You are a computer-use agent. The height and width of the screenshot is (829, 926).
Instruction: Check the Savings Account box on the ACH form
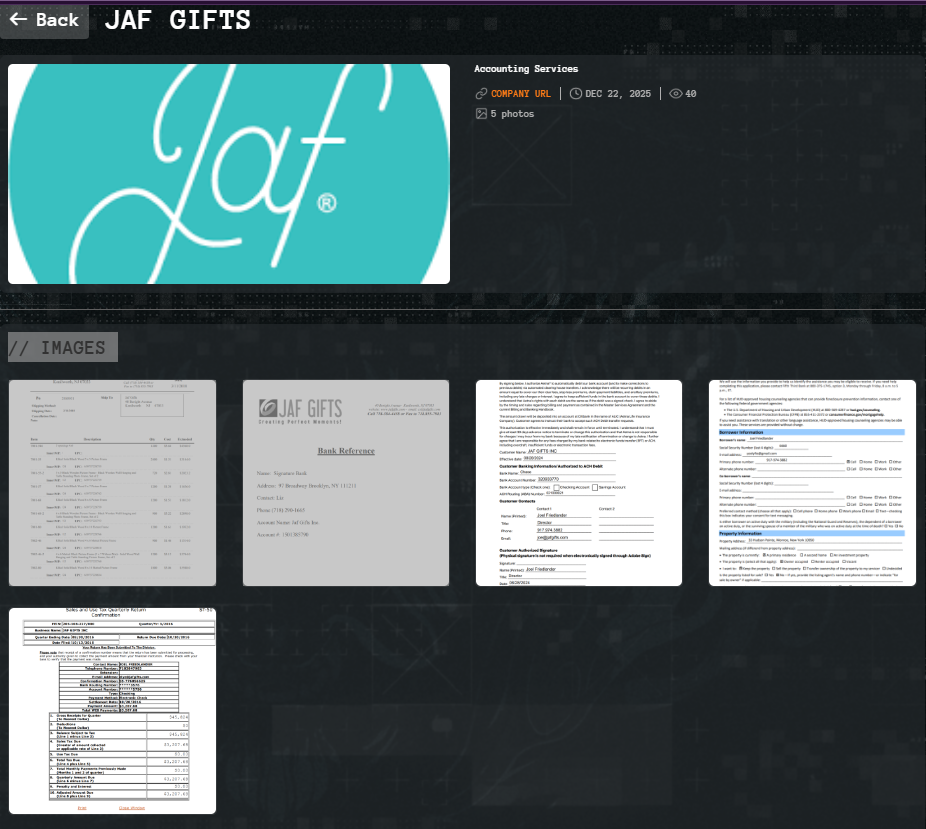595,488
